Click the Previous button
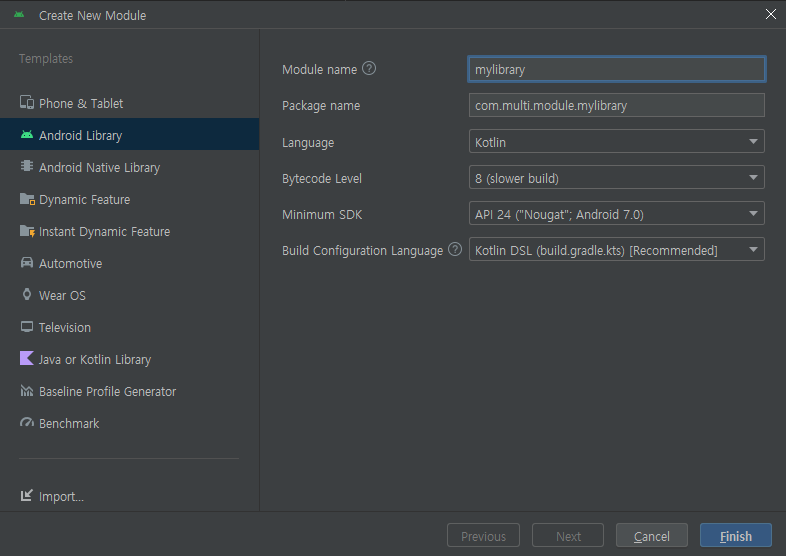Viewport: 786px width, 556px height. click(483, 535)
